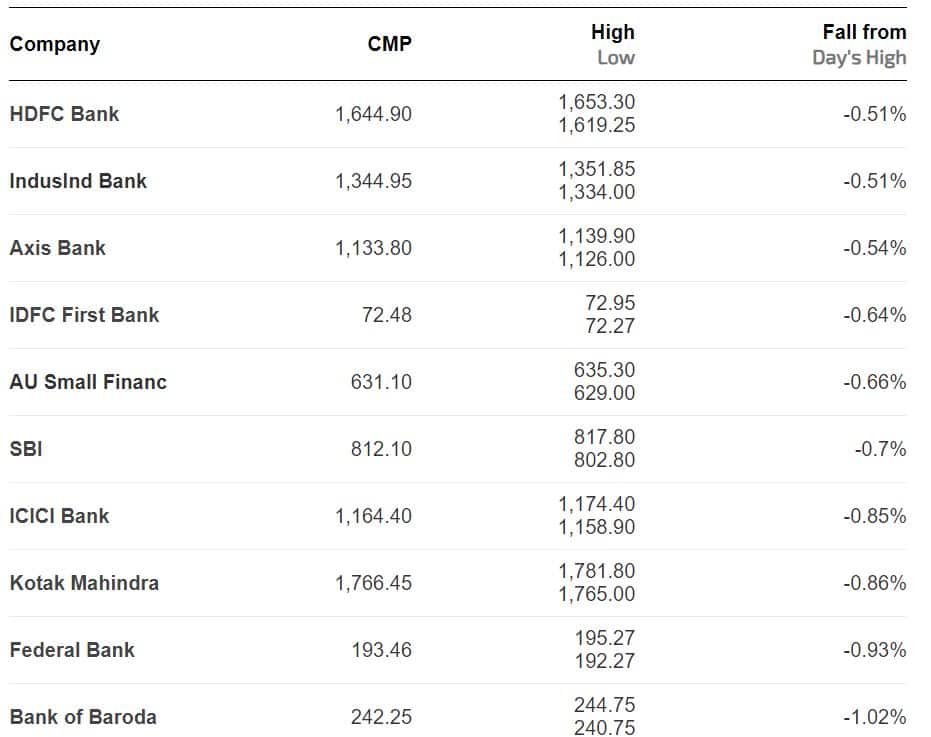The height and width of the screenshot is (737, 931).
Task: Click HDFC Bank's CMP value 1,644.90
Action: 373,114
